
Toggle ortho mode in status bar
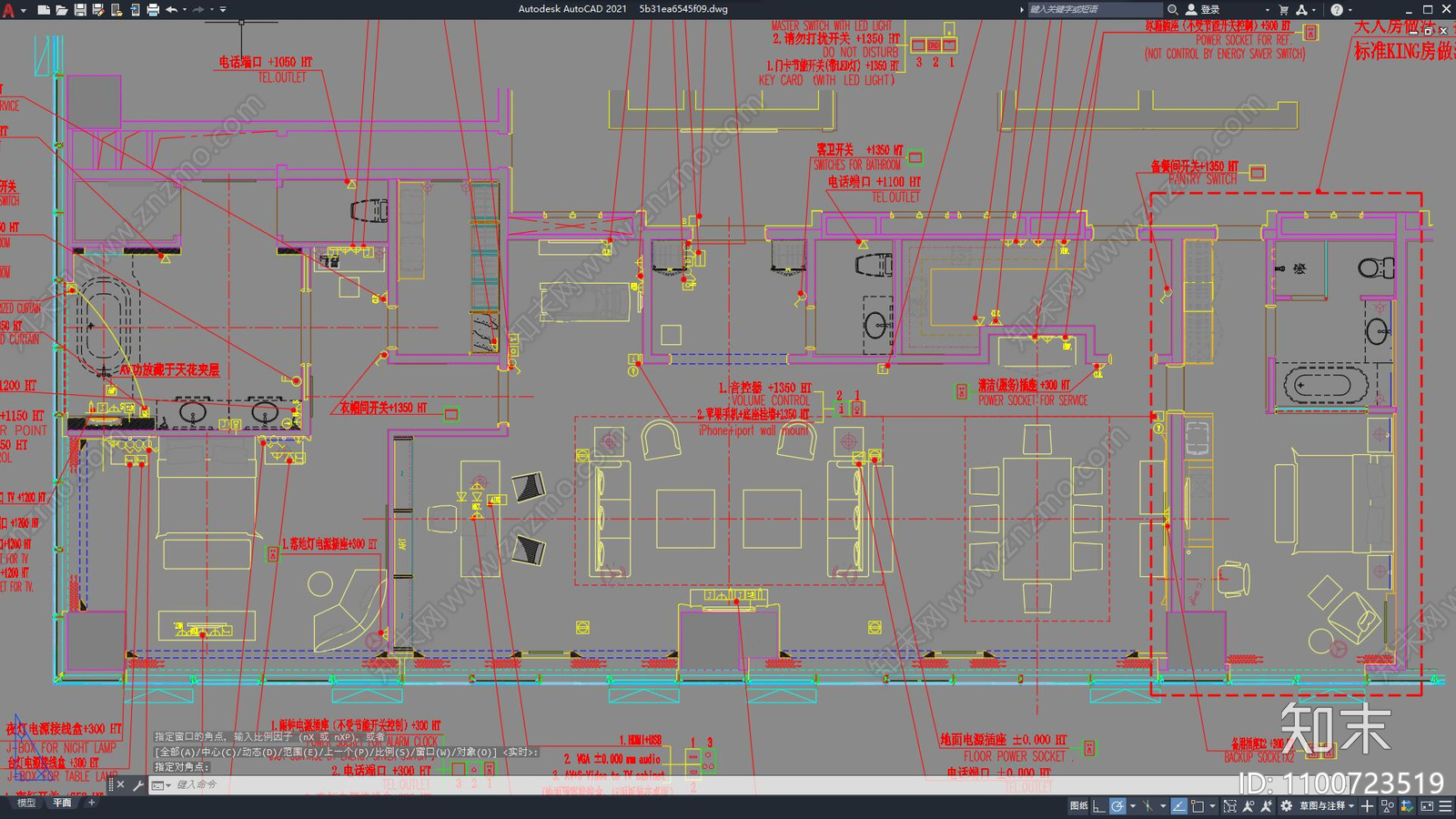tap(1099, 806)
